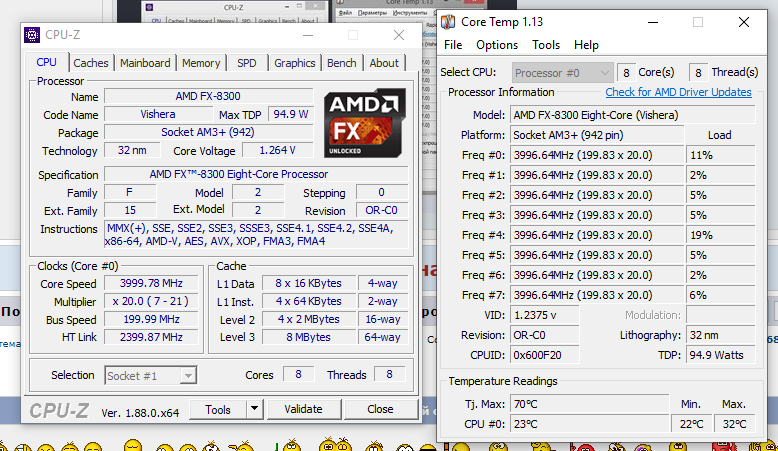Click the Min temperature 22°C value
This screenshot has width=778, height=451.
[x=692, y=424]
